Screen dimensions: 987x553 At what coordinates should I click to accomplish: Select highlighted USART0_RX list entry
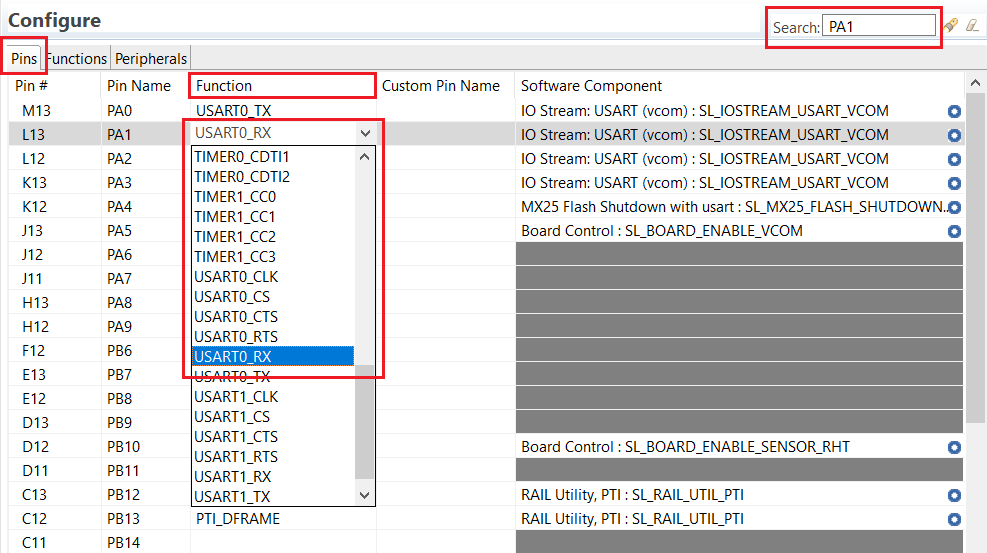coord(273,357)
